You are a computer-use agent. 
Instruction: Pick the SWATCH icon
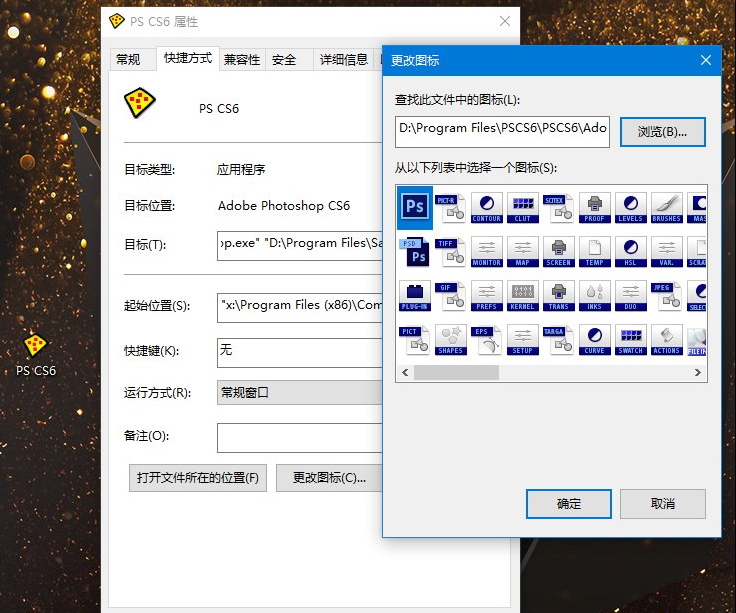630,339
